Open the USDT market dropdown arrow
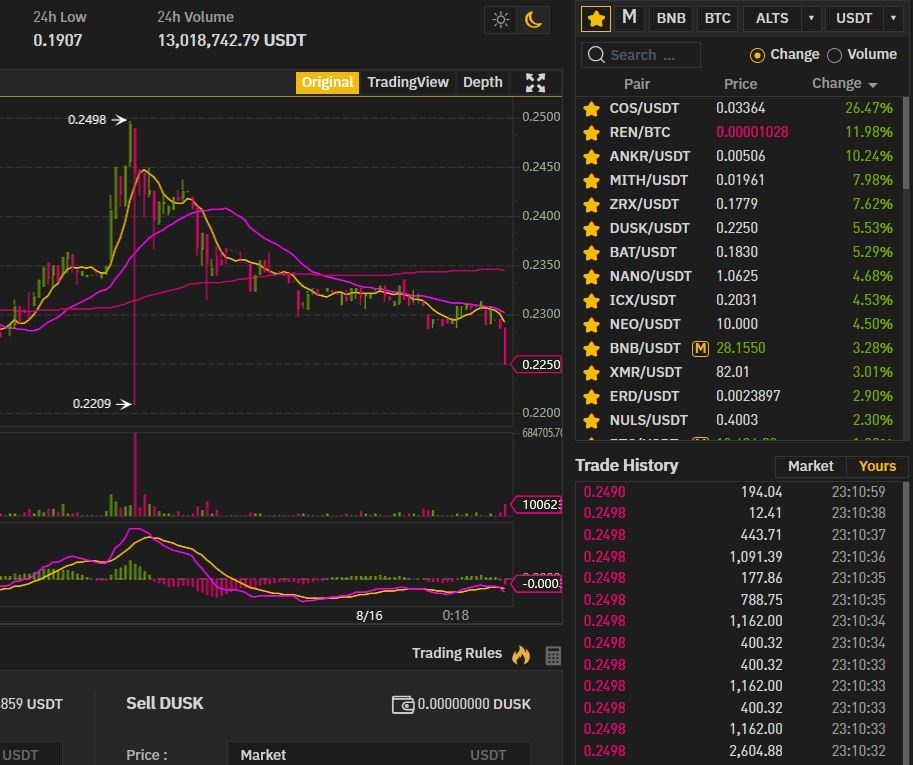Viewport: 913px width, 765px height. [893, 18]
